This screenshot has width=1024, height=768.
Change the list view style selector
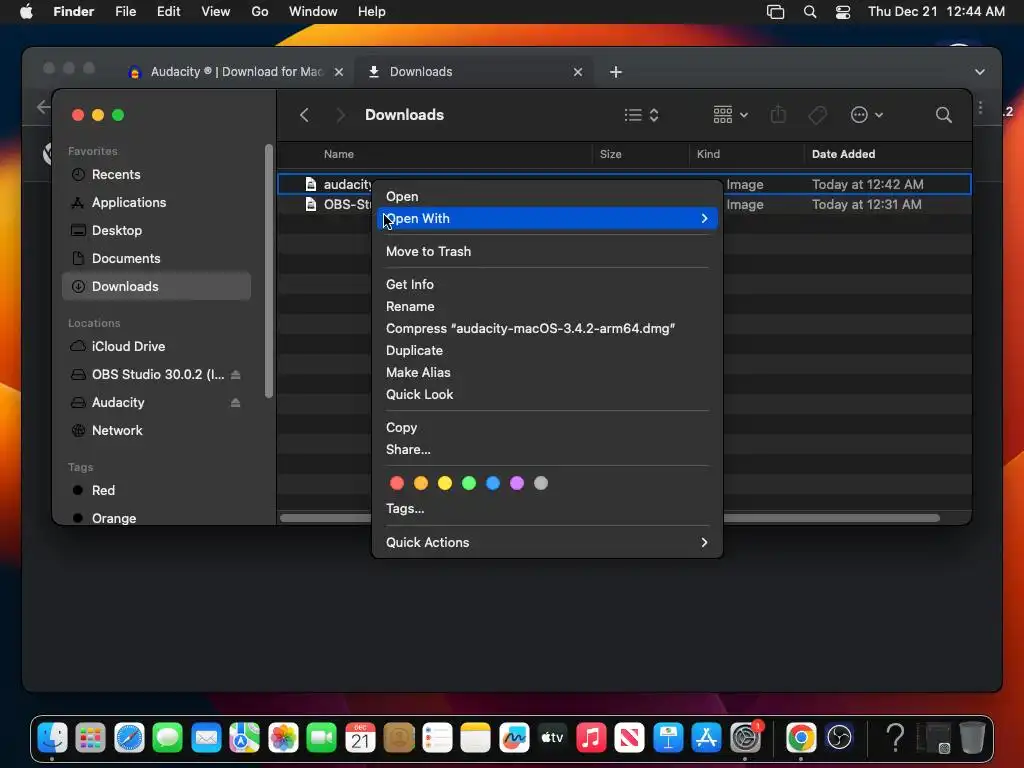(x=641, y=115)
